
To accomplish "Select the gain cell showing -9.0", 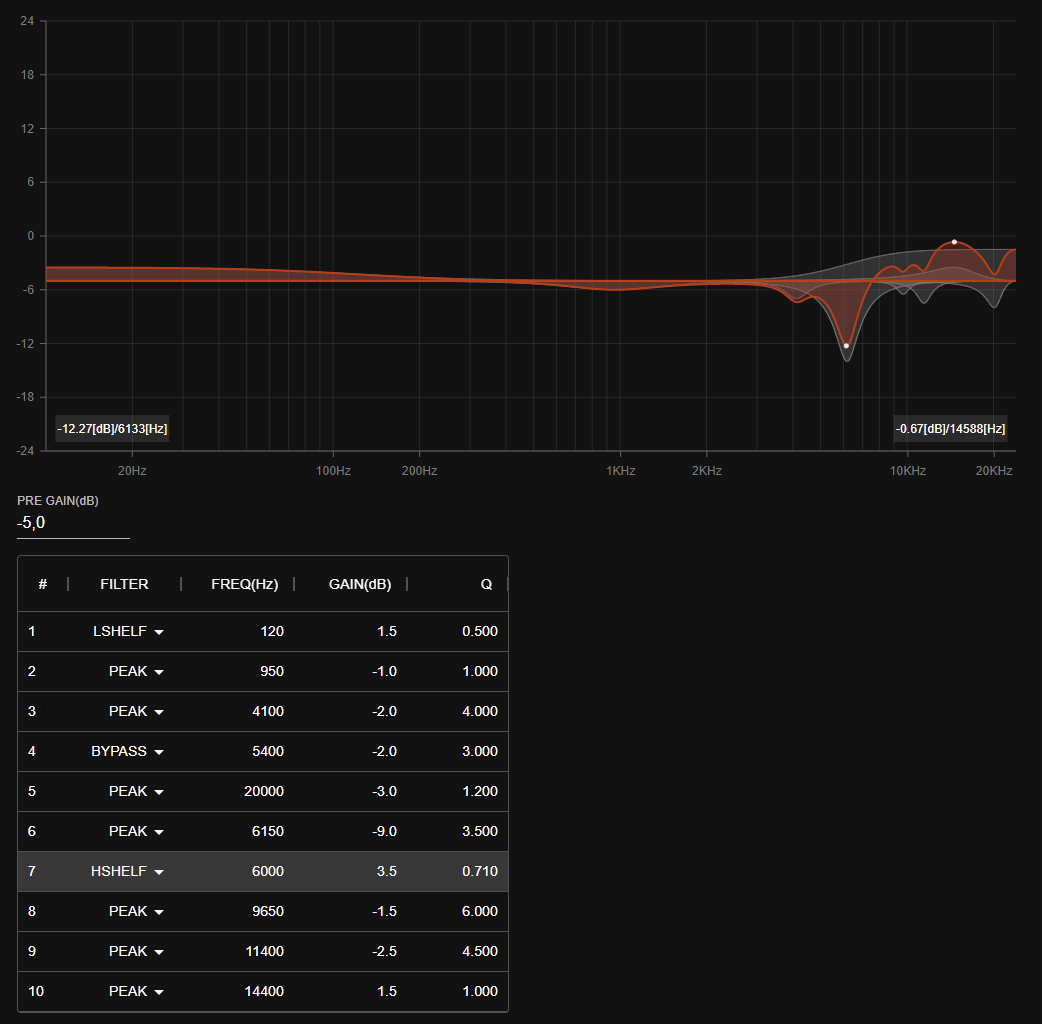I will pyautogui.click(x=385, y=831).
